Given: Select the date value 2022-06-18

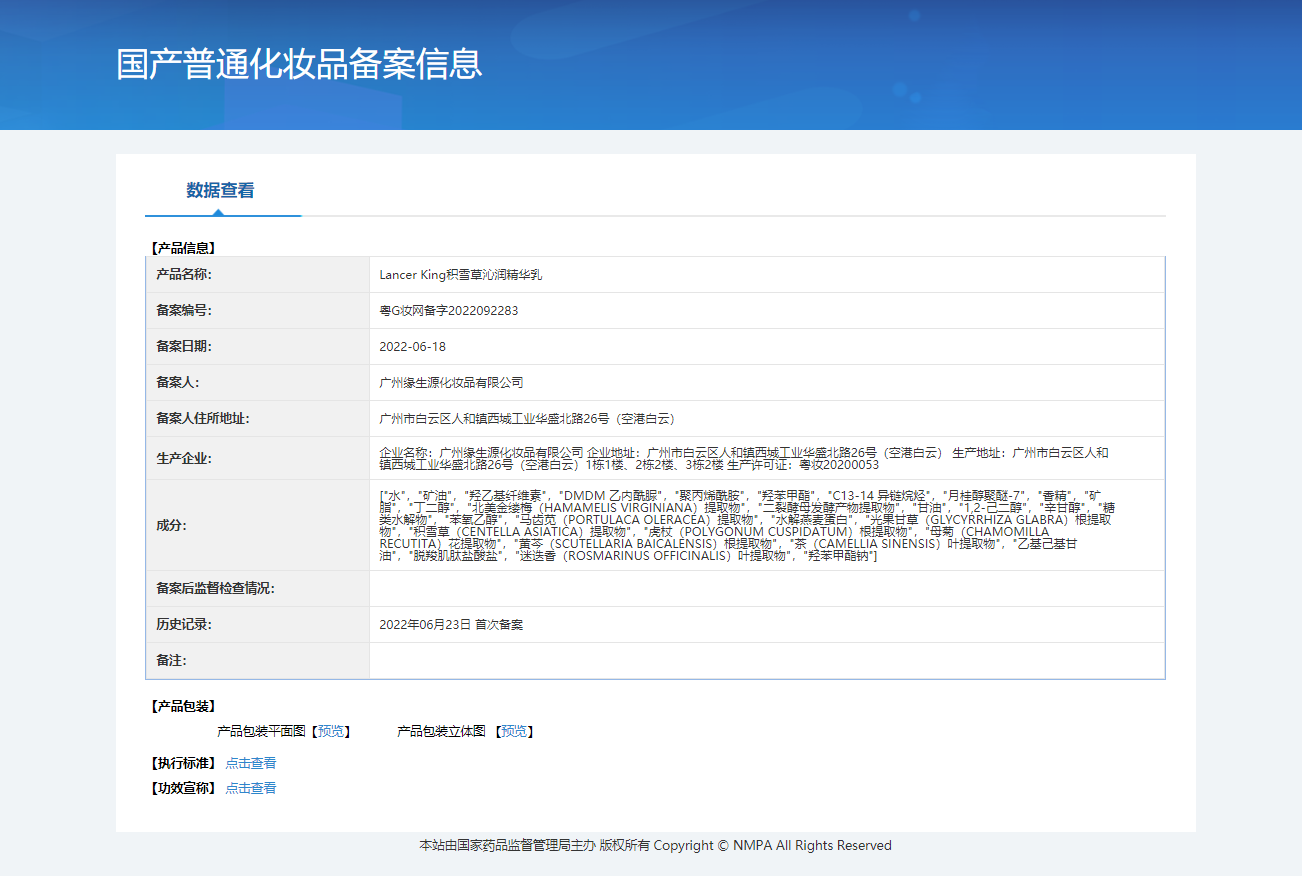Looking at the screenshot, I should point(413,346).
